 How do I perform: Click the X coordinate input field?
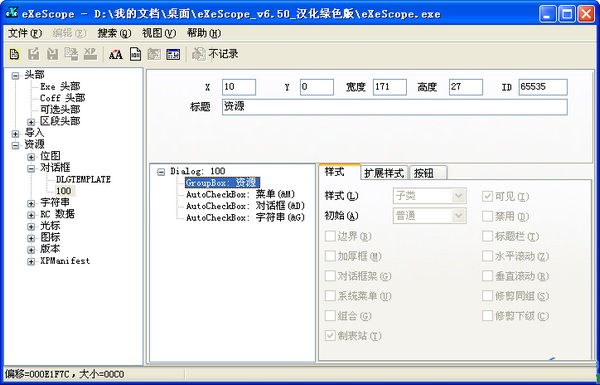239,87
